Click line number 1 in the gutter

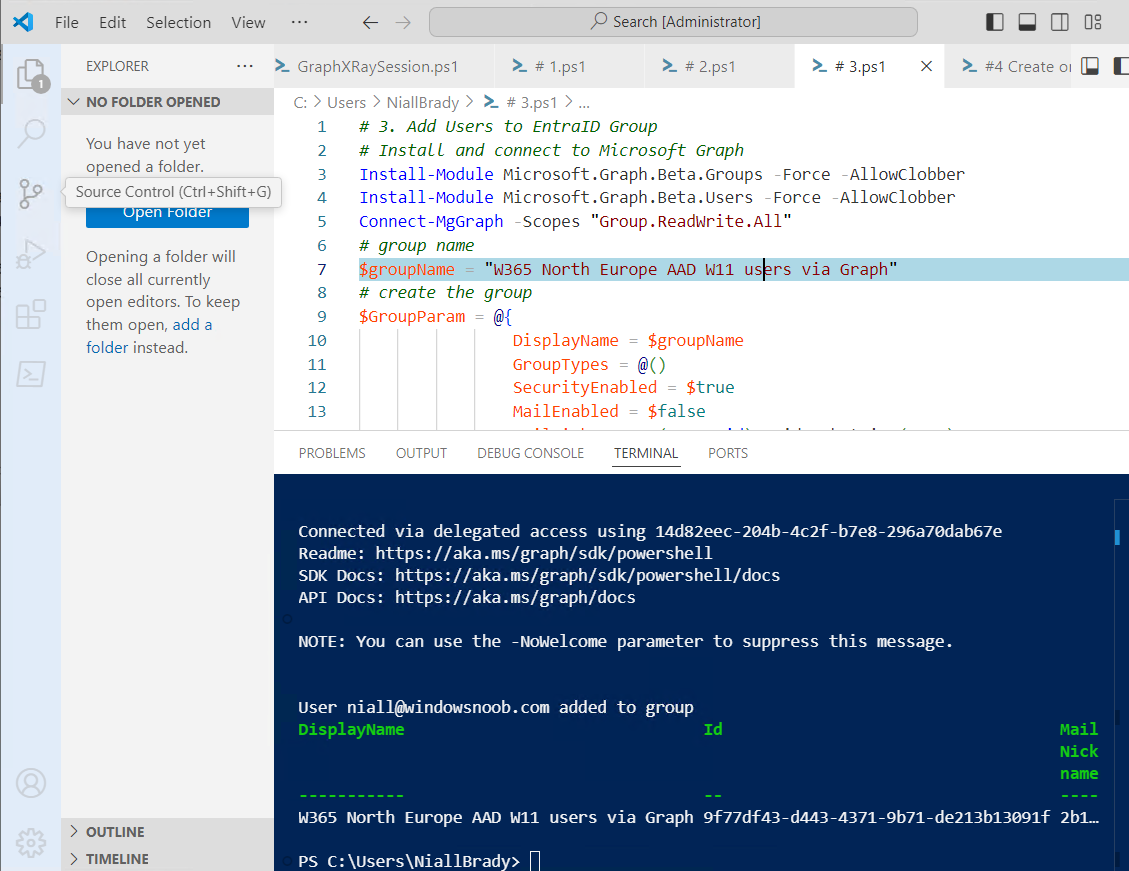pyautogui.click(x=322, y=127)
